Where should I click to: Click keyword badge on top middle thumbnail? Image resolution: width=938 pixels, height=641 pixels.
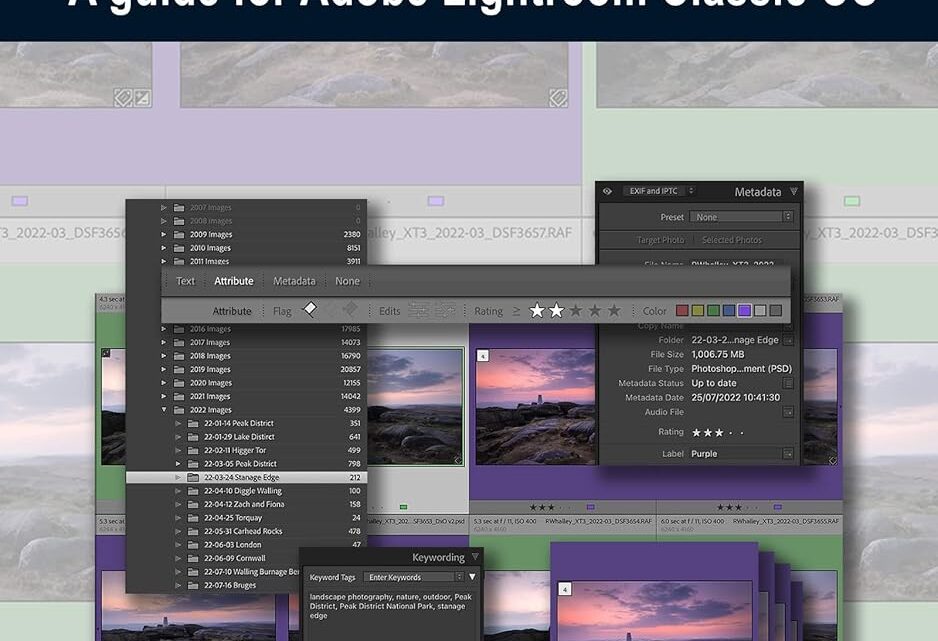tap(558, 97)
